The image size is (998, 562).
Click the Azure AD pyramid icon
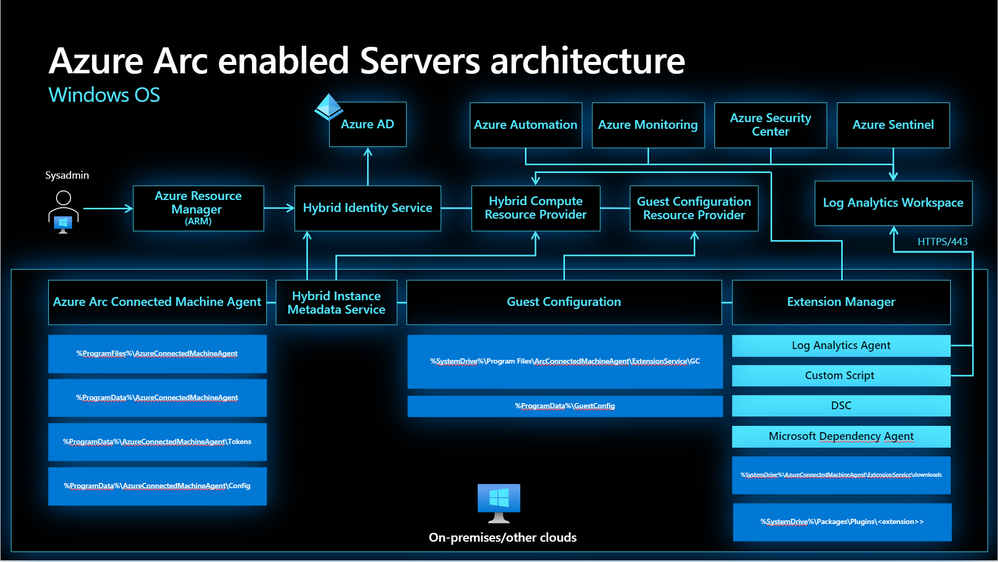point(328,107)
